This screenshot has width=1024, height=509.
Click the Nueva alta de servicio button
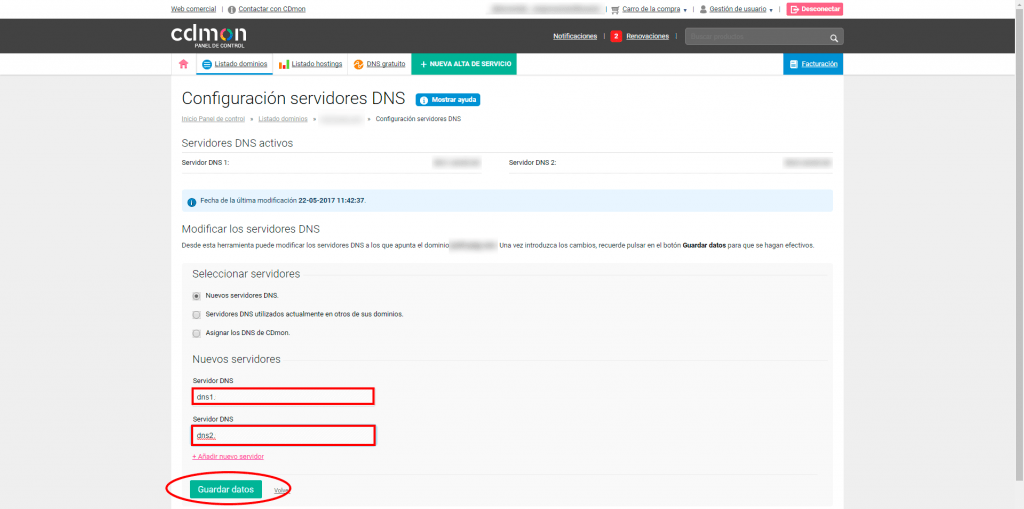tap(464, 64)
